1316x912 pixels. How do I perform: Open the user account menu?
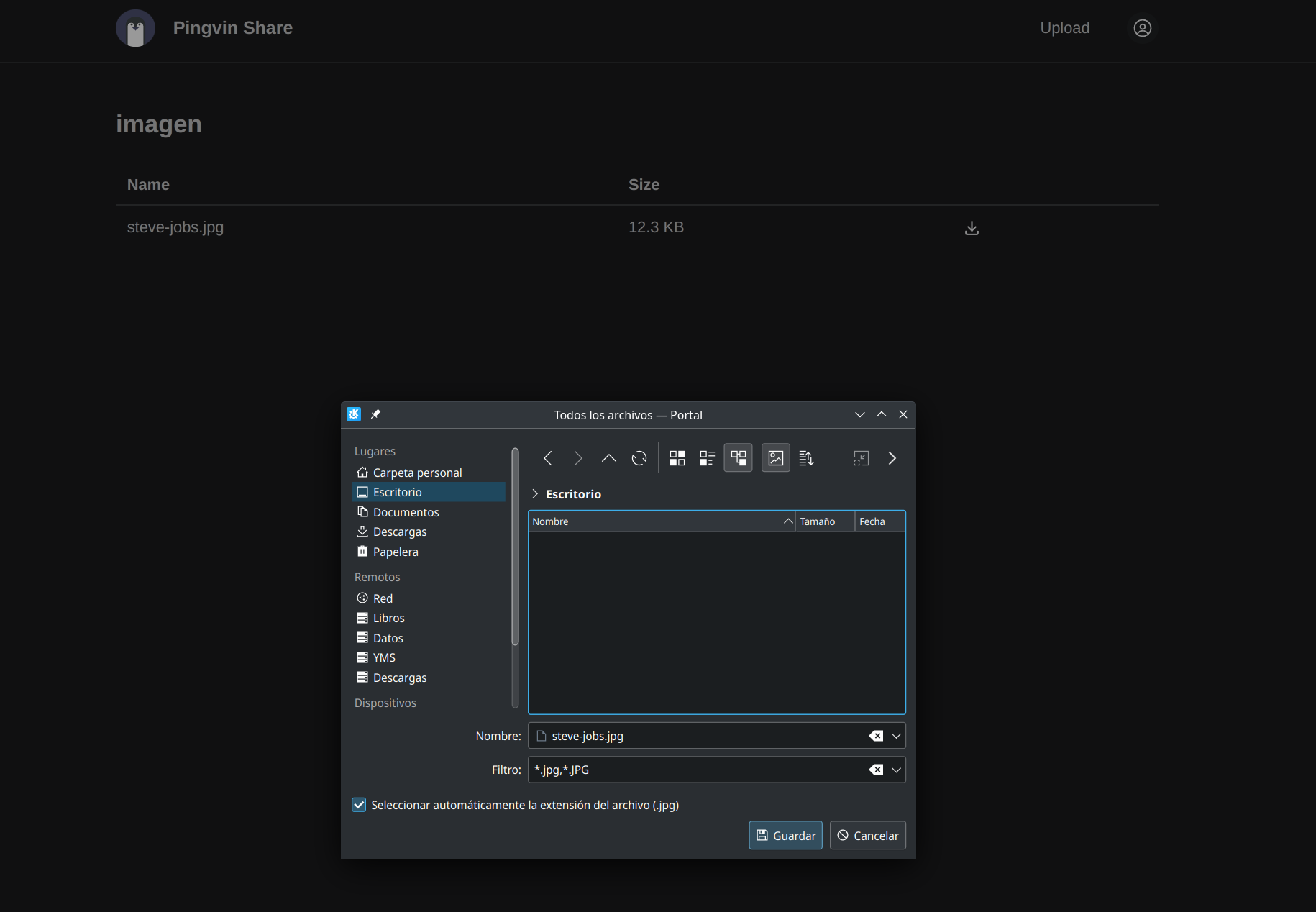pyautogui.click(x=1142, y=28)
